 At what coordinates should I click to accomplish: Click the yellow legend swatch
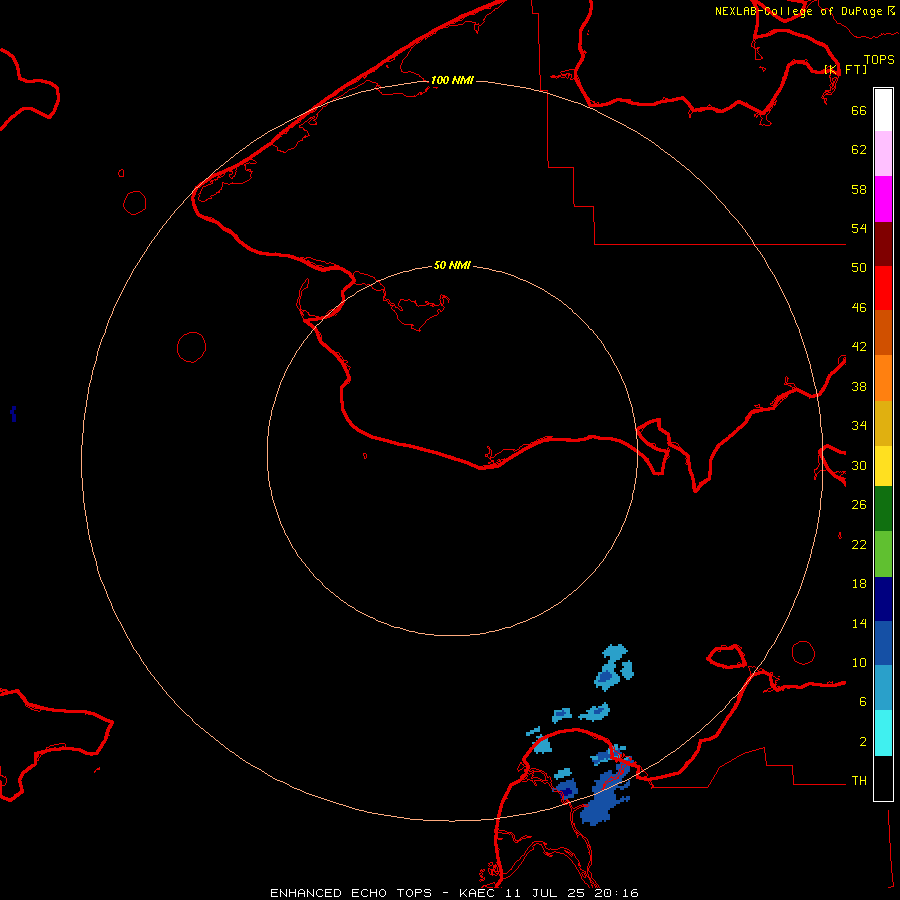click(x=883, y=466)
